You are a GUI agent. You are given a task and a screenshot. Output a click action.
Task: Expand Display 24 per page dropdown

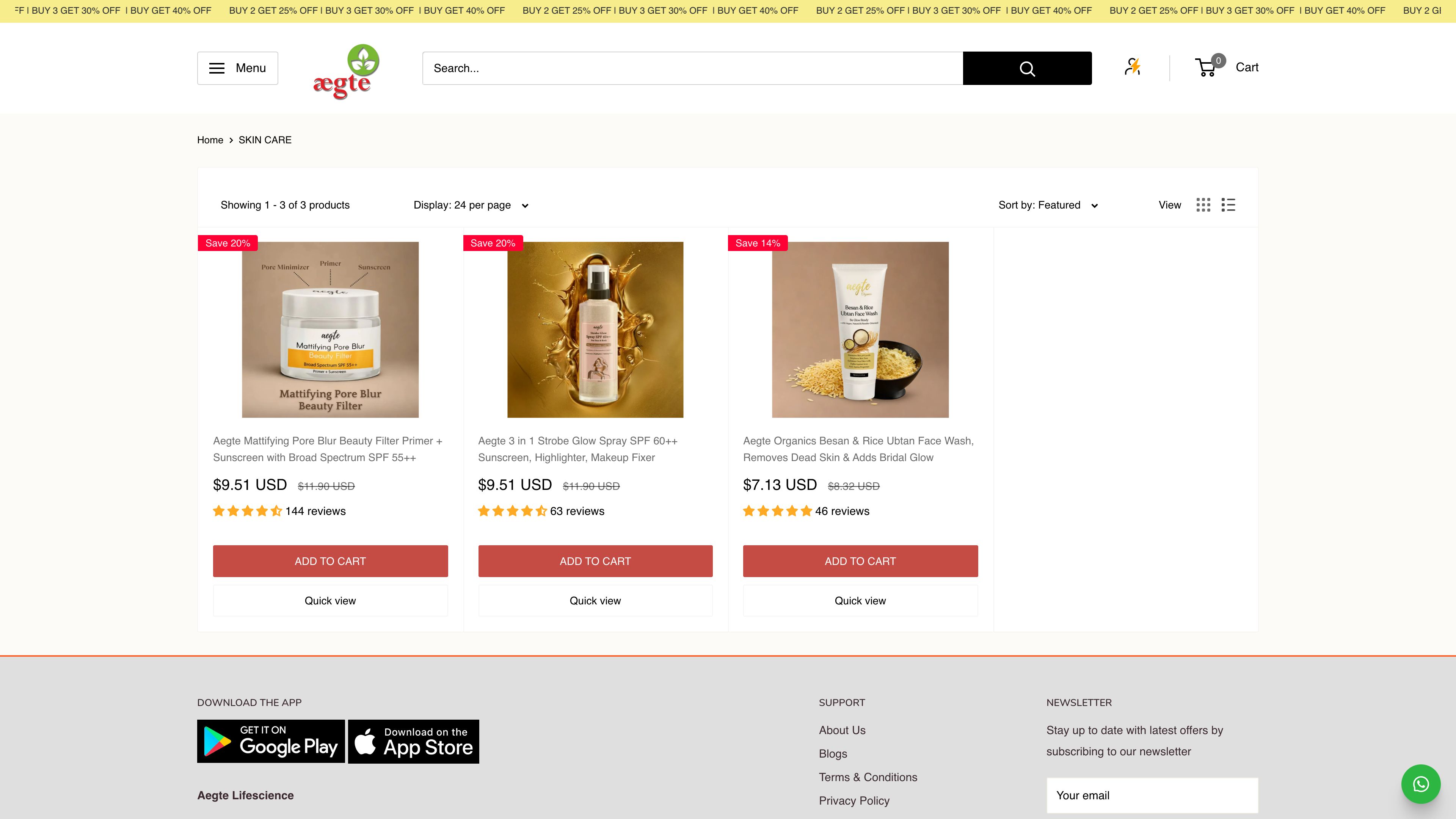click(x=471, y=205)
